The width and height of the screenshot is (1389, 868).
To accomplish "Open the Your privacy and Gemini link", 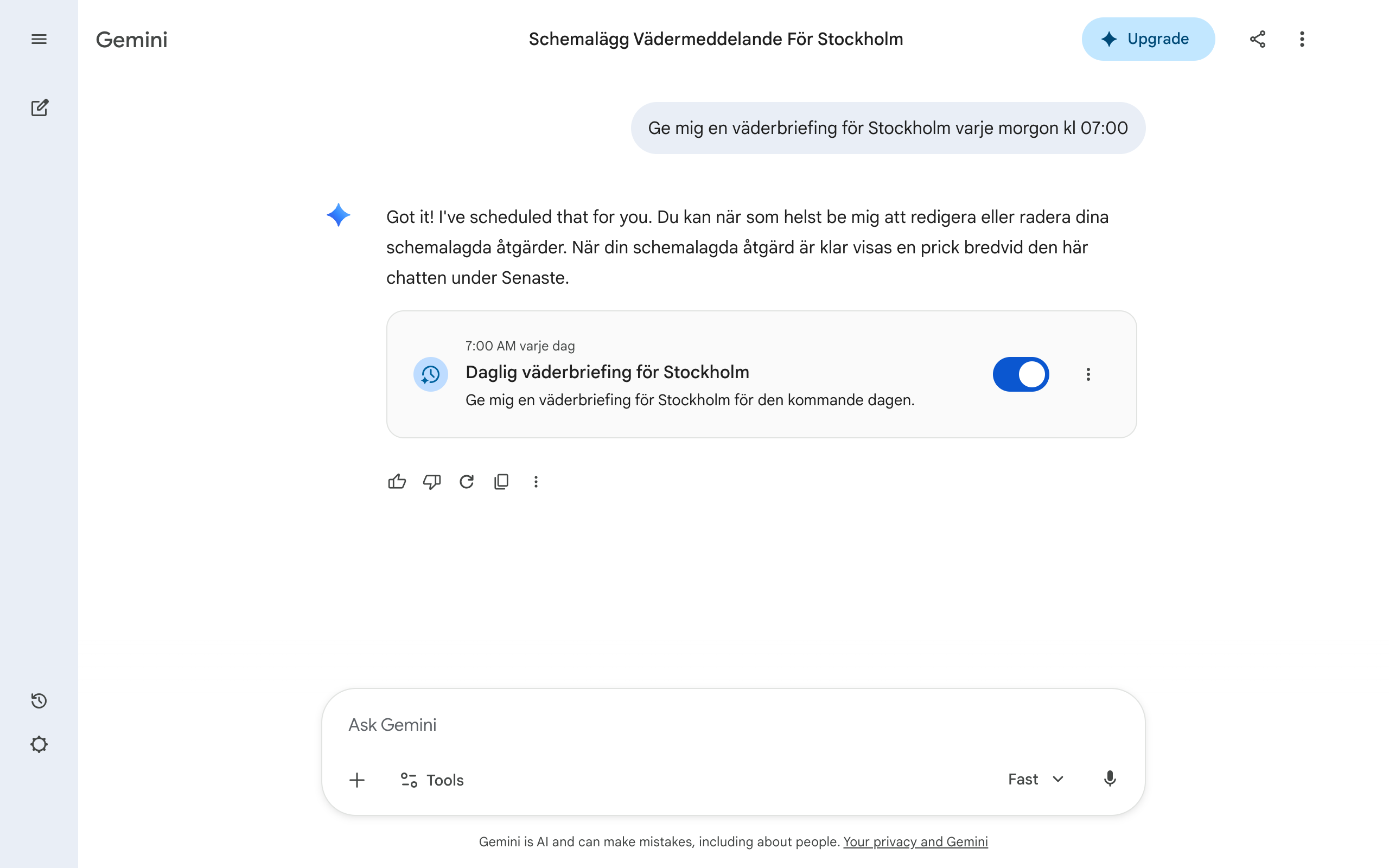I will point(915,841).
